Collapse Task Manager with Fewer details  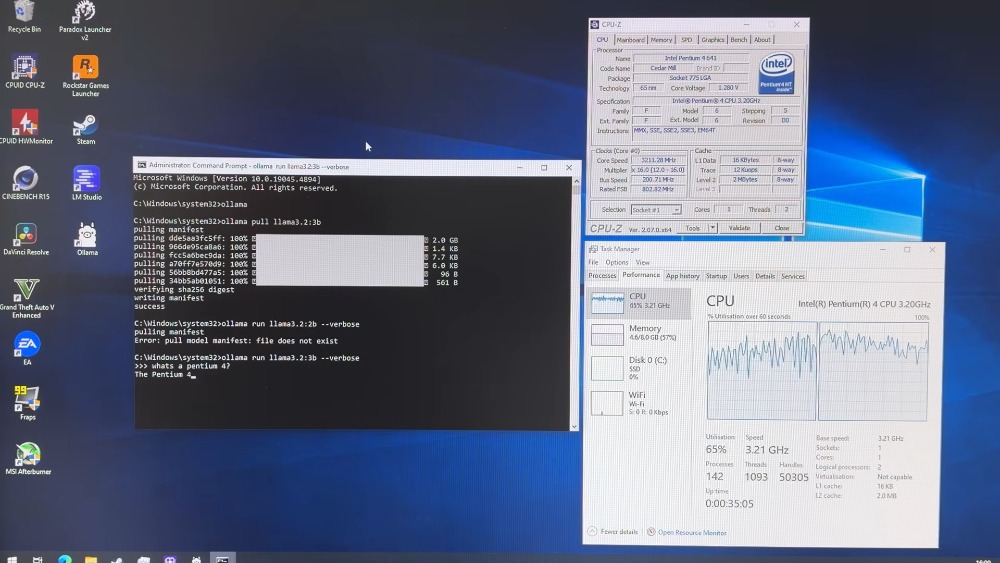(x=612, y=532)
